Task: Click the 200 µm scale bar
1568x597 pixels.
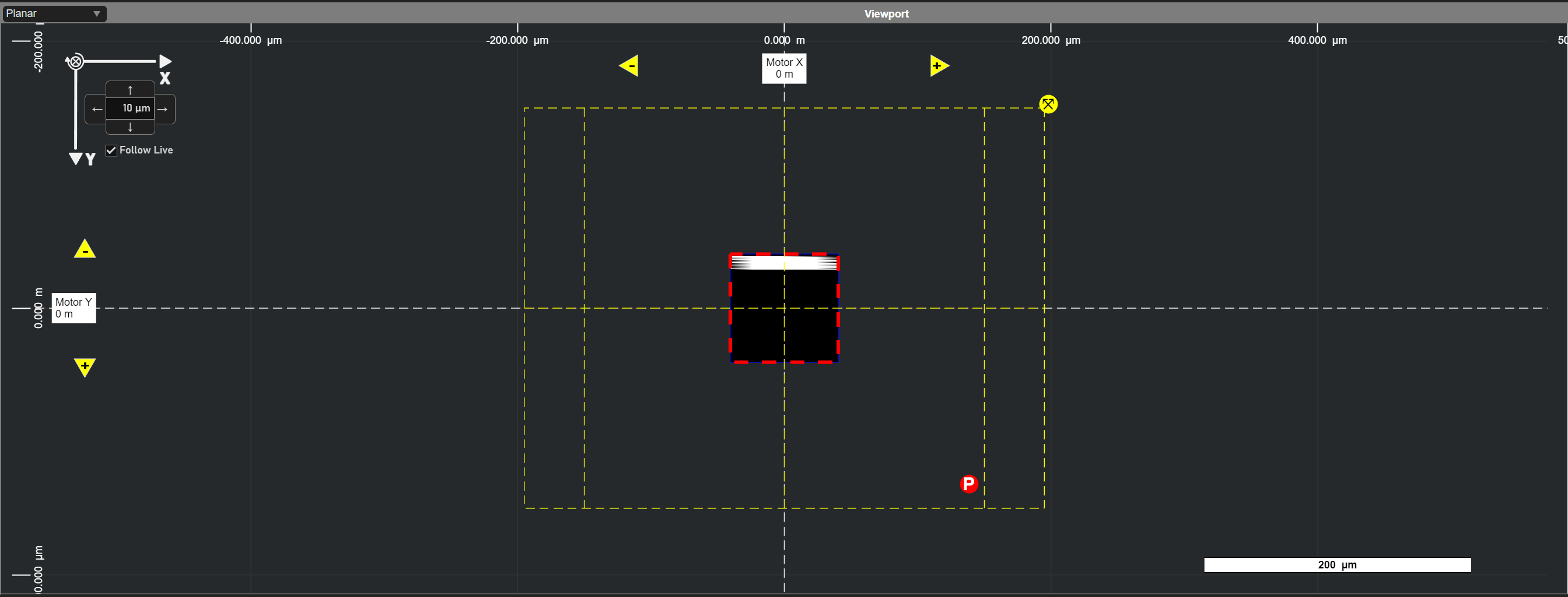Action: [1336, 565]
